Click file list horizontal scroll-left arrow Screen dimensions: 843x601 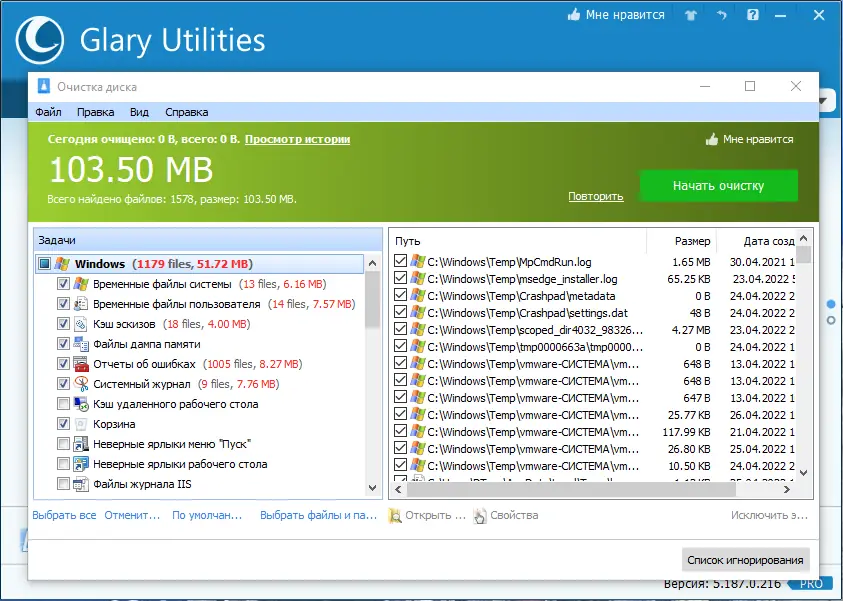(x=398, y=490)
